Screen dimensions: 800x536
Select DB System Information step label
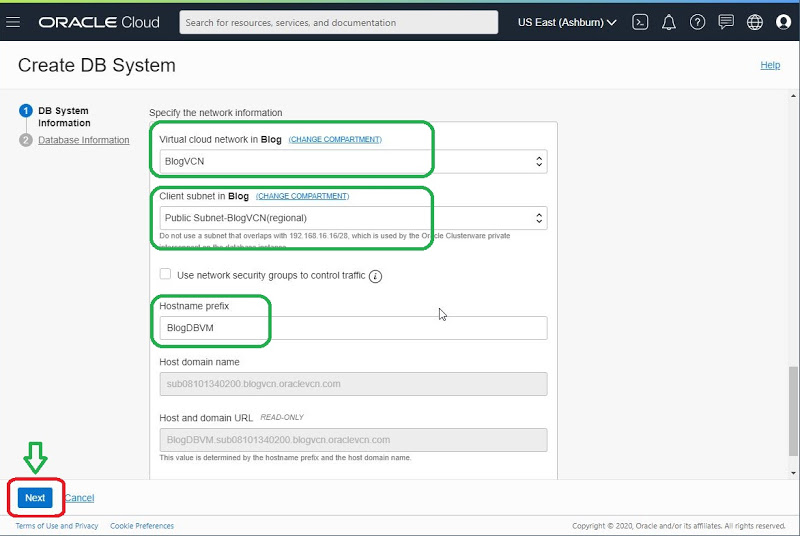(64, 117)
